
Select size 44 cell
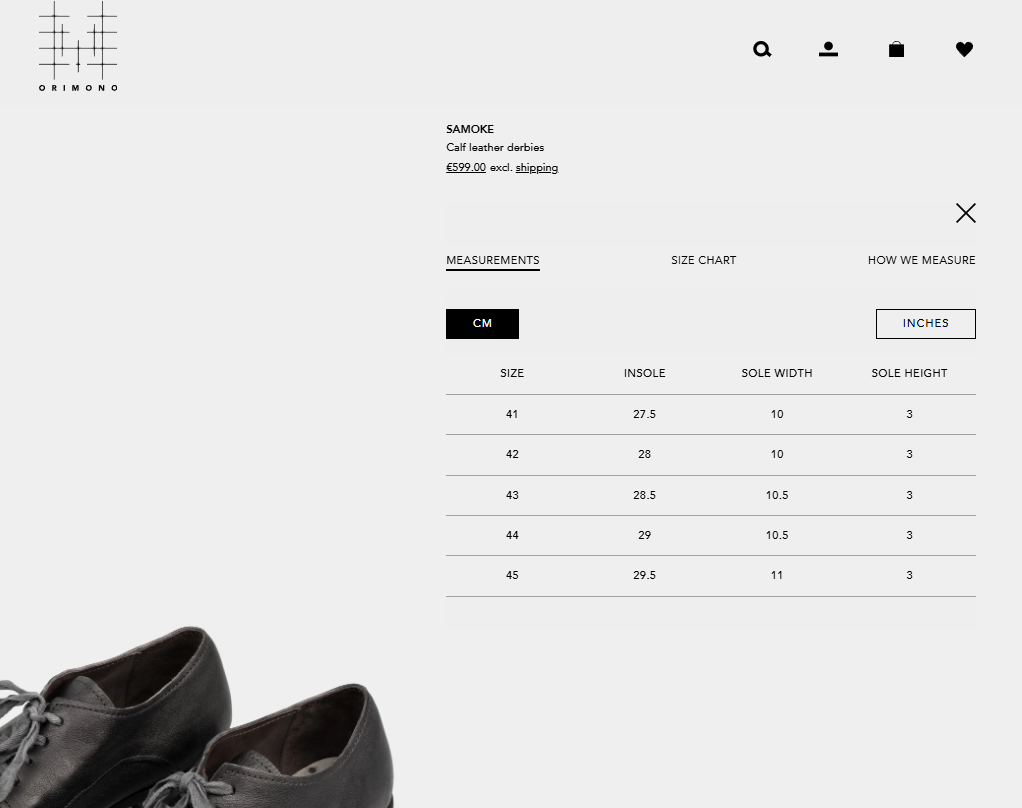512,536
